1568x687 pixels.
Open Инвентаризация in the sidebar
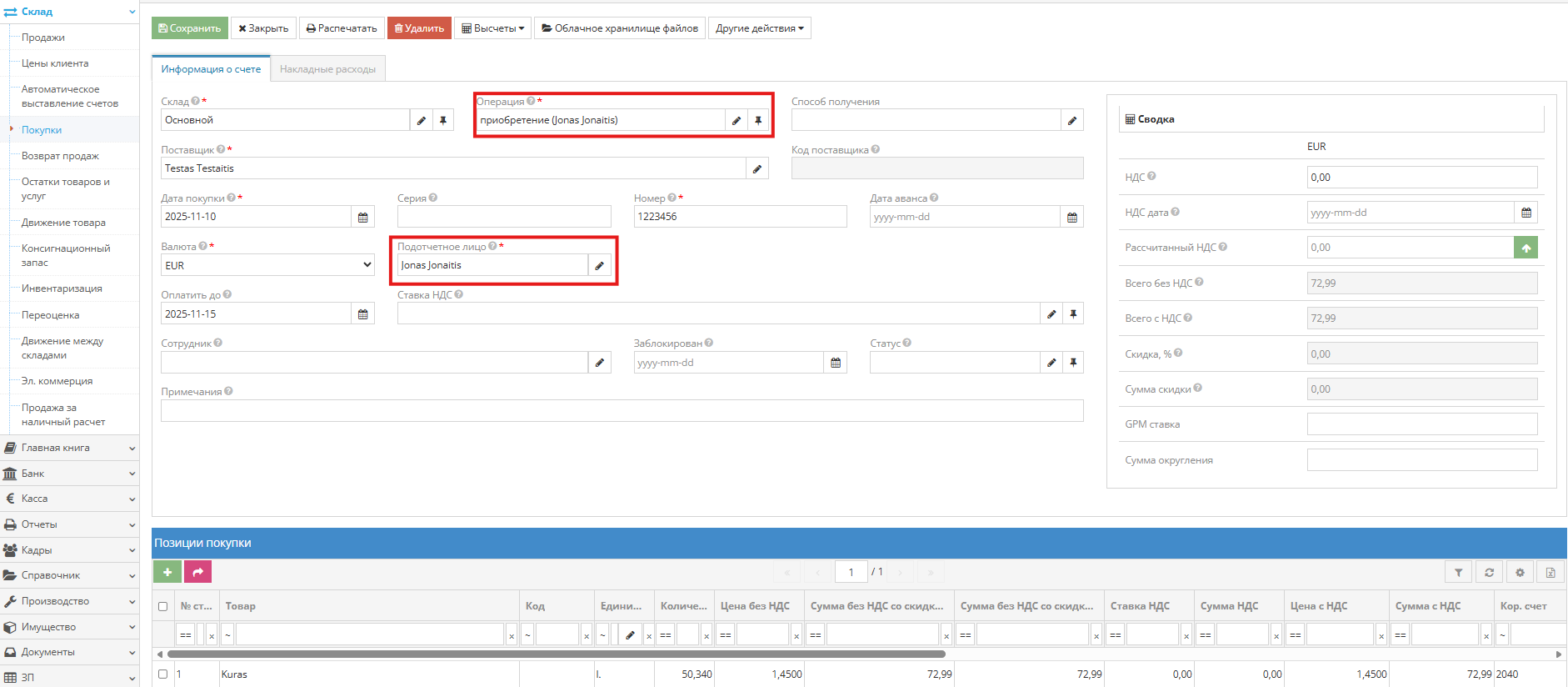(62, 288)
